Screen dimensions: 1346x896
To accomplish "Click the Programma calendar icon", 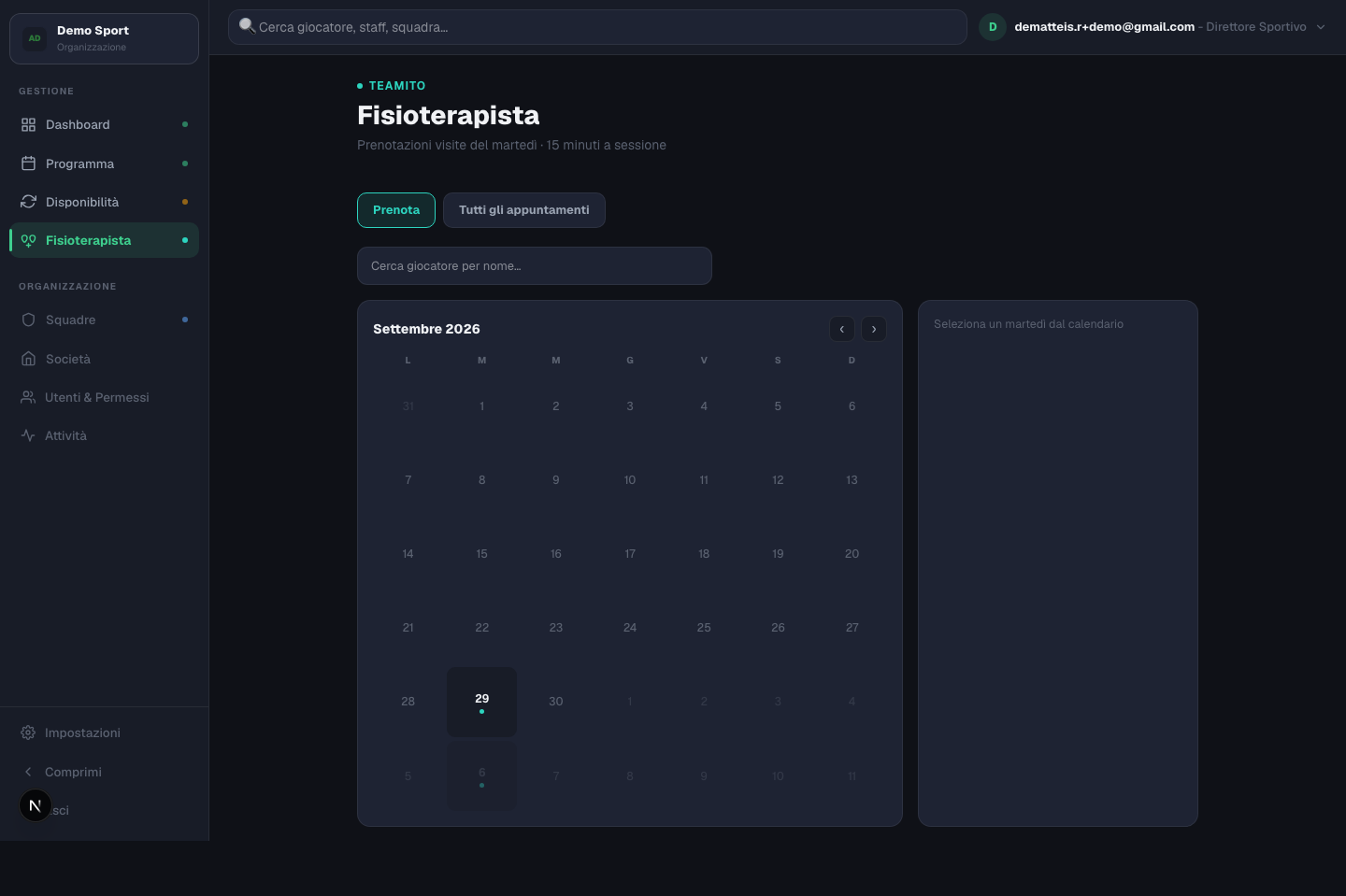I will (28, 164).
